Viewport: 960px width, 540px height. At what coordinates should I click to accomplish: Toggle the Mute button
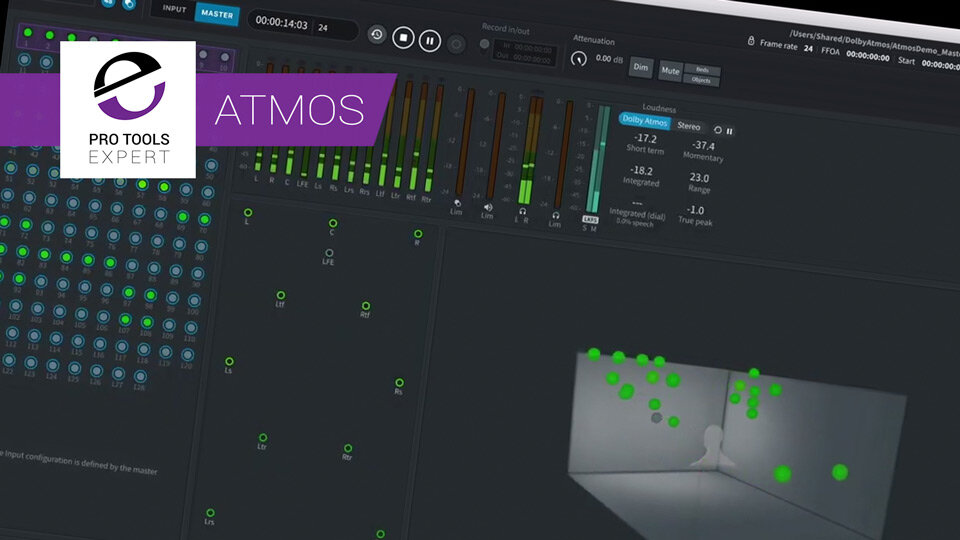670,71
